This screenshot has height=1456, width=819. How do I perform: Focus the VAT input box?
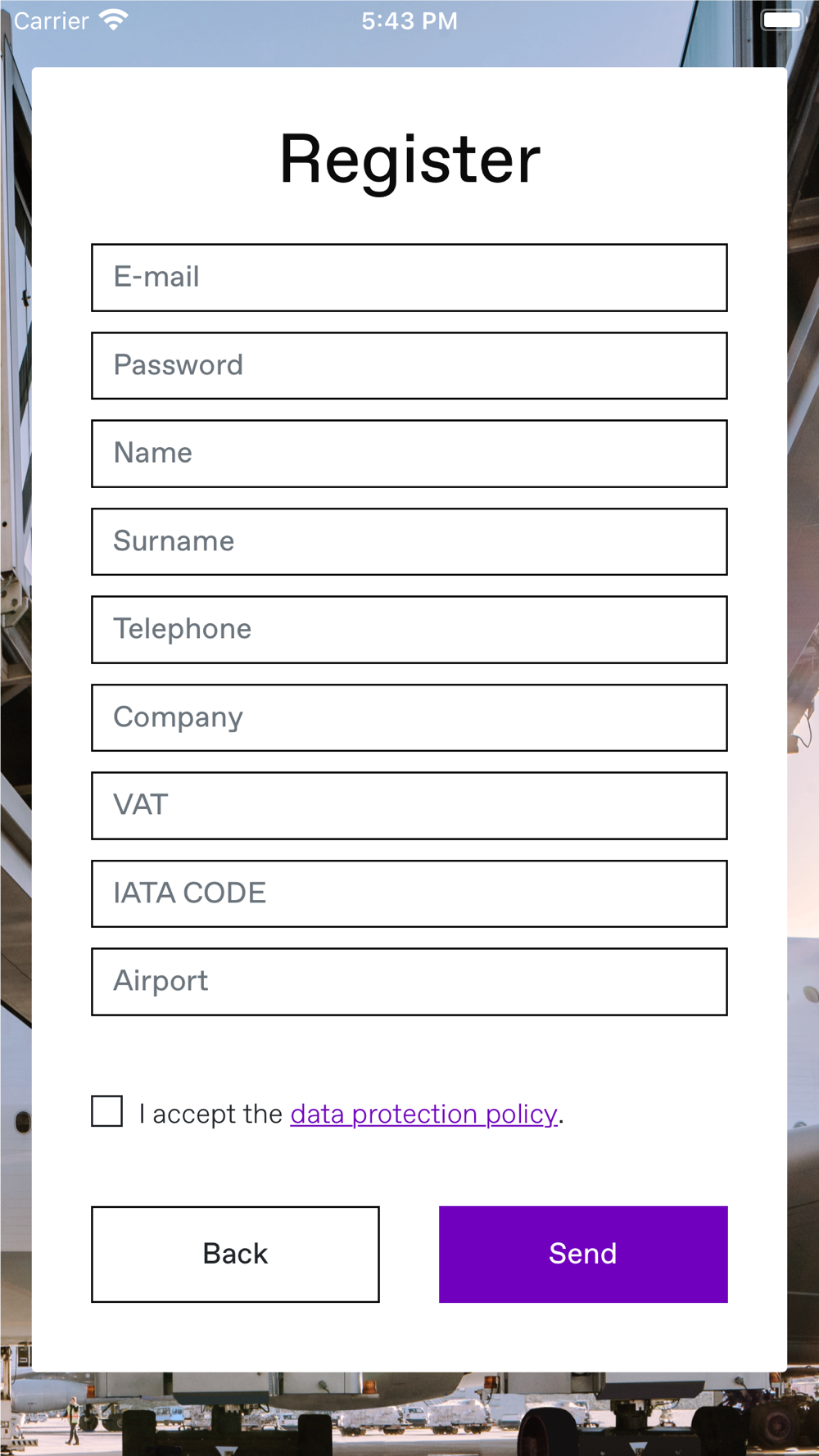click(409, 806)
